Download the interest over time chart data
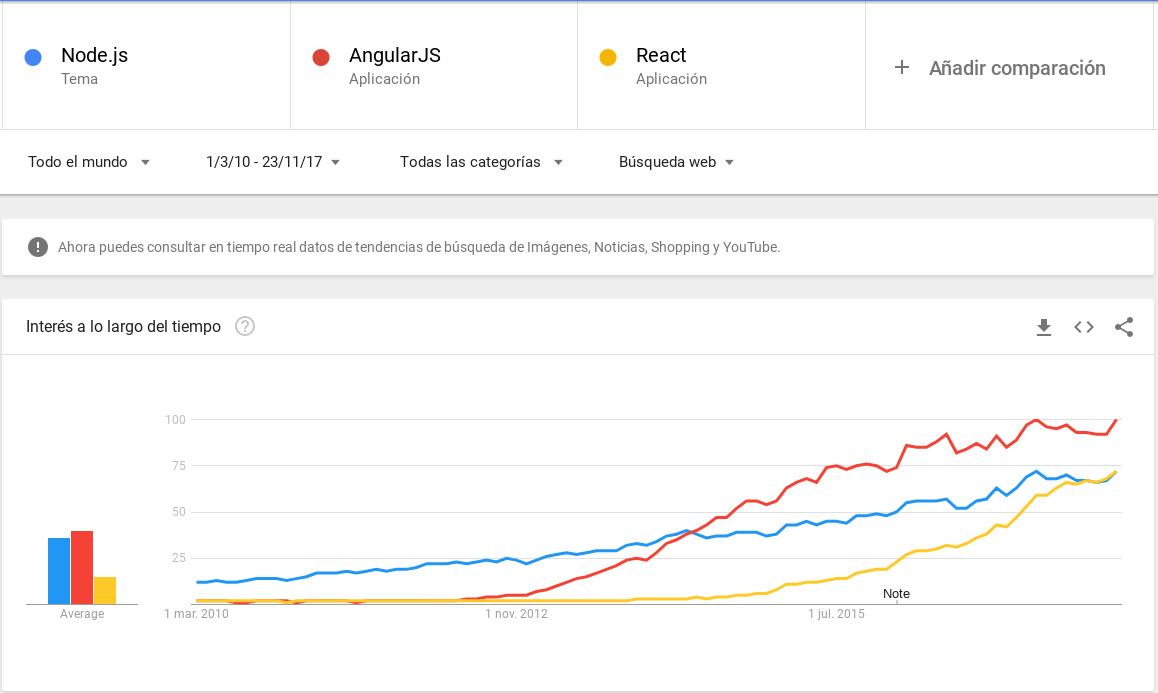Screen dimensions: 1158x693 coord(1044,327)
